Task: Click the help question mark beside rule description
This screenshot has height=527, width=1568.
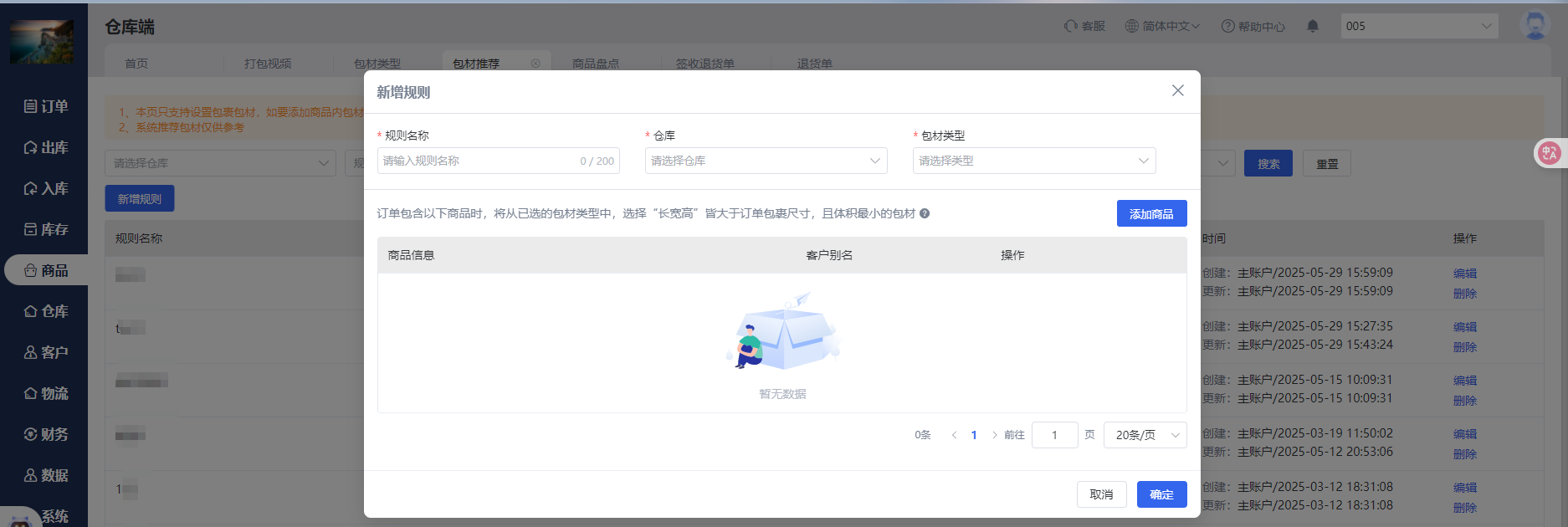Action: [x=925, y=213]
